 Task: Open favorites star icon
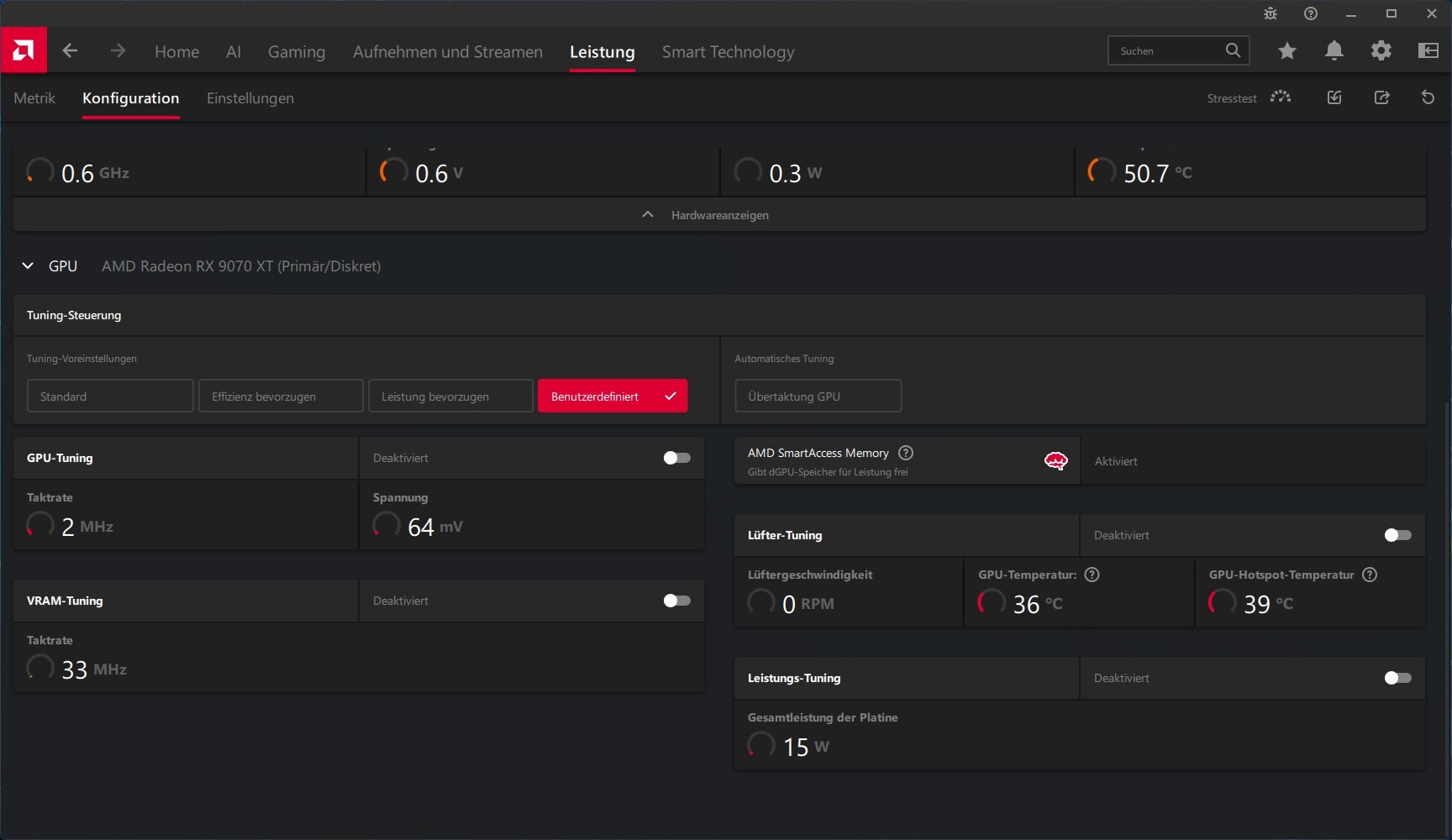click(x=1286, y=51)
